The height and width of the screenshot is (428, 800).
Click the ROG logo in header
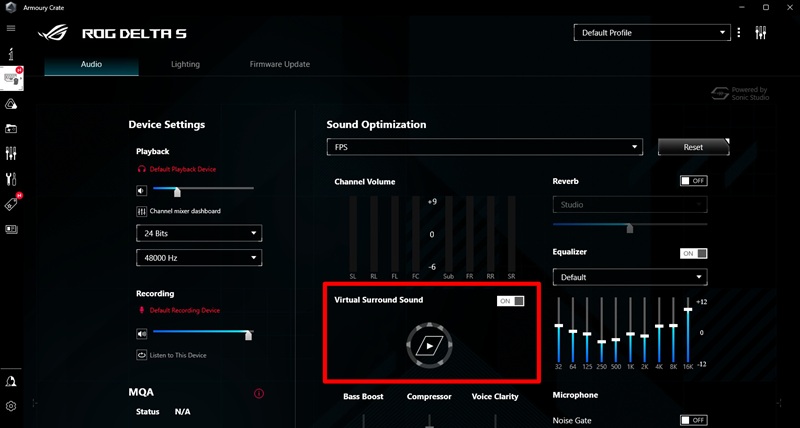(53, 33)
